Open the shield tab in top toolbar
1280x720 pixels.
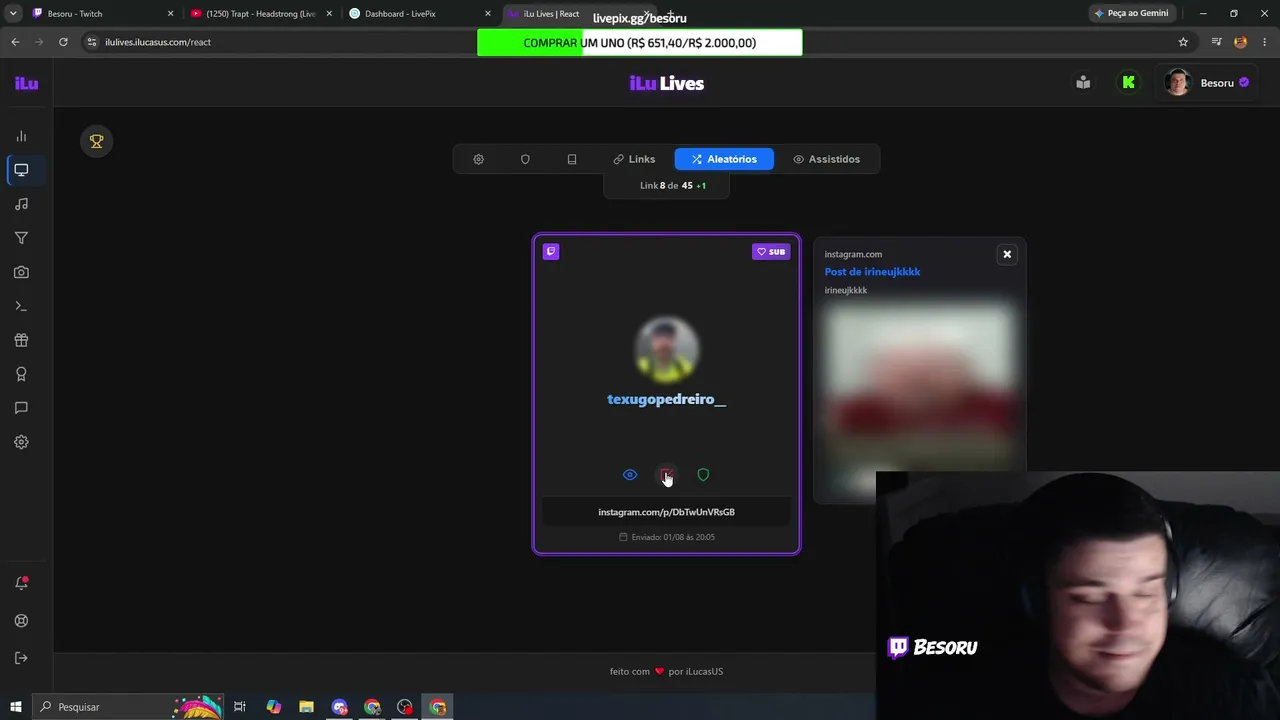525,159
